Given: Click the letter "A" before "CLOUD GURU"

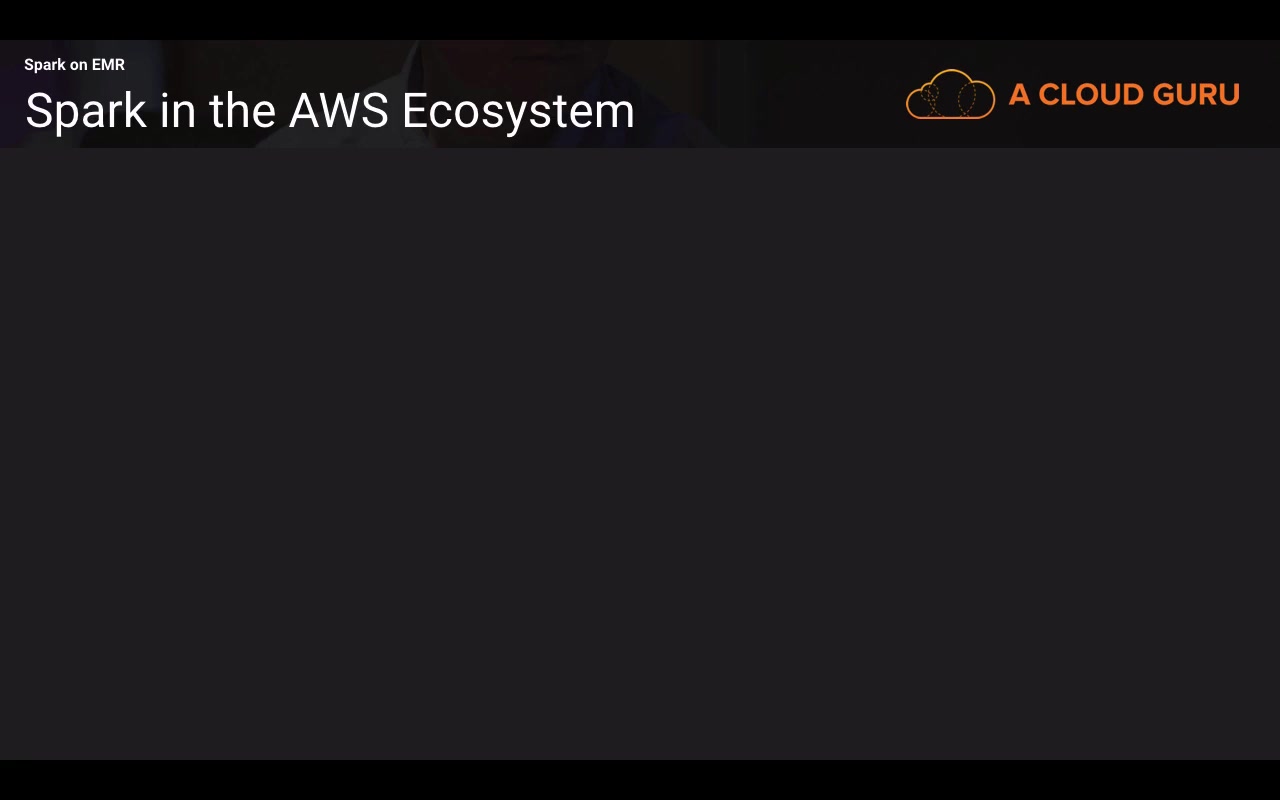Looking at the screenshot, I should pyautogui.click(x=1019, y=94).
